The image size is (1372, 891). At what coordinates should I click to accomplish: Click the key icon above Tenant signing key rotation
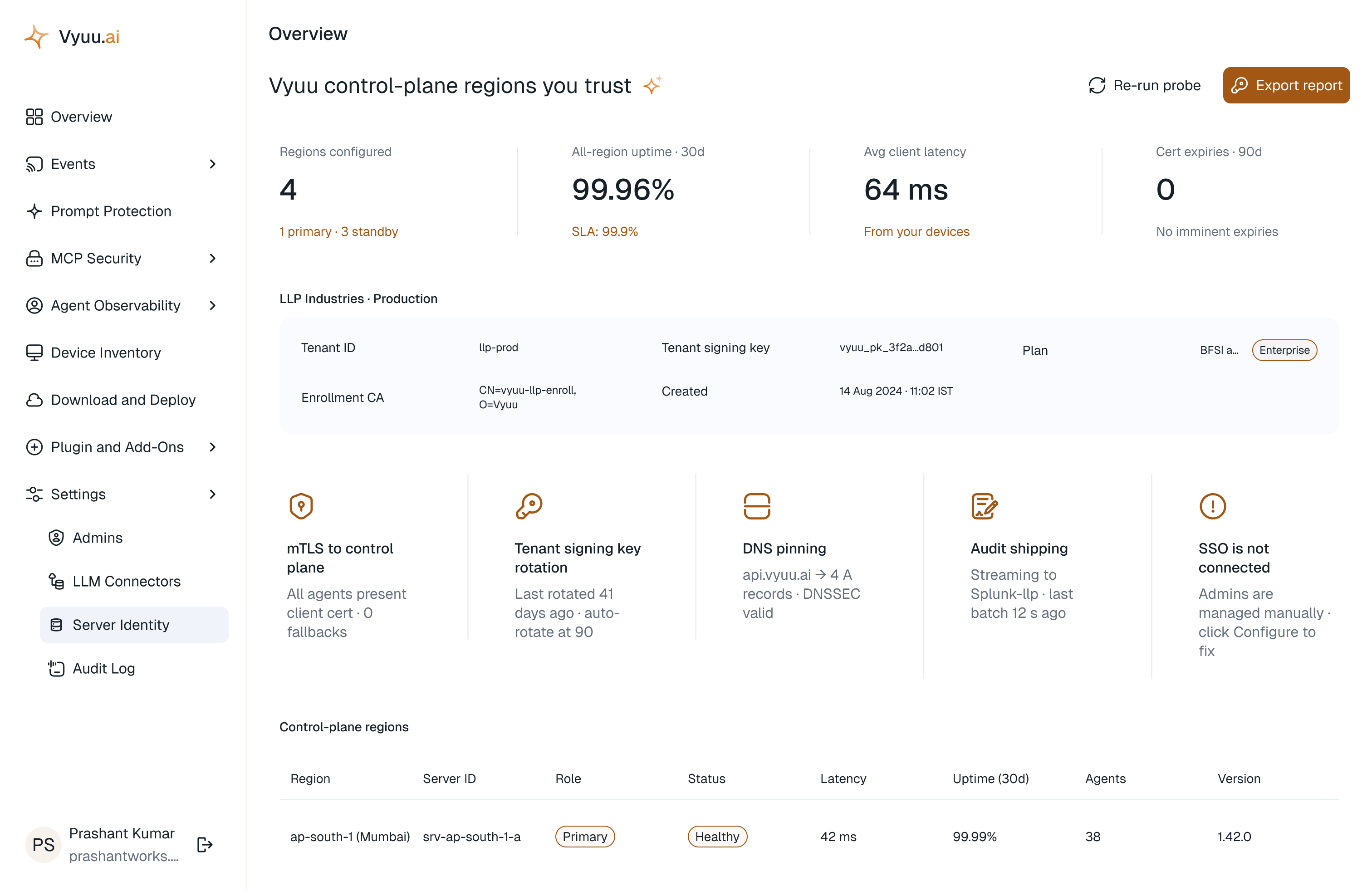coord(529,507)
